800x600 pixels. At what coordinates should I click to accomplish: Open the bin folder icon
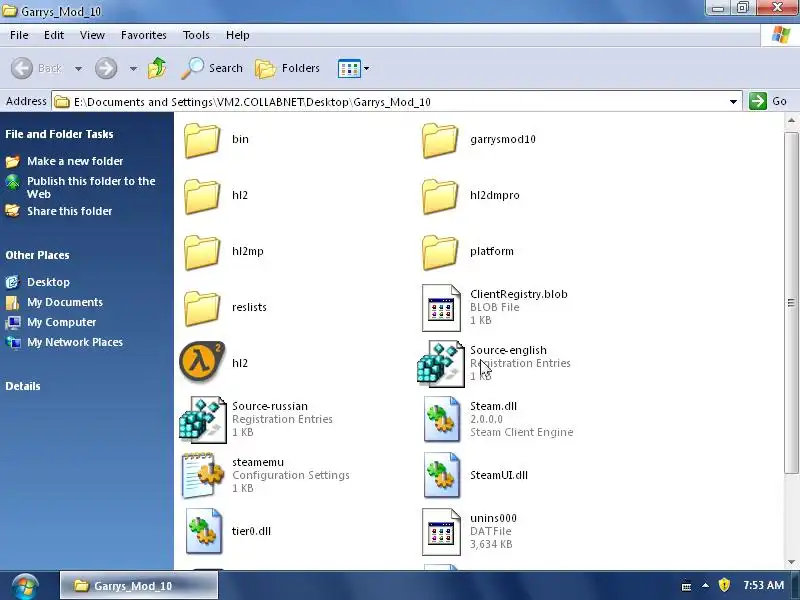pyautogui.click(x=202, y=140)
